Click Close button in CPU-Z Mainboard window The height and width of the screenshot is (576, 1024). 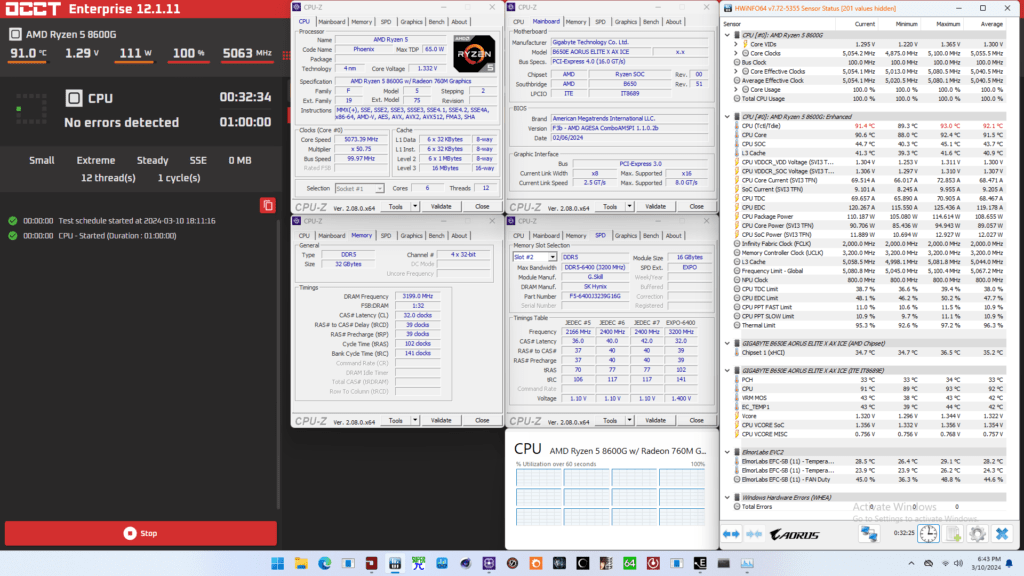696,206
